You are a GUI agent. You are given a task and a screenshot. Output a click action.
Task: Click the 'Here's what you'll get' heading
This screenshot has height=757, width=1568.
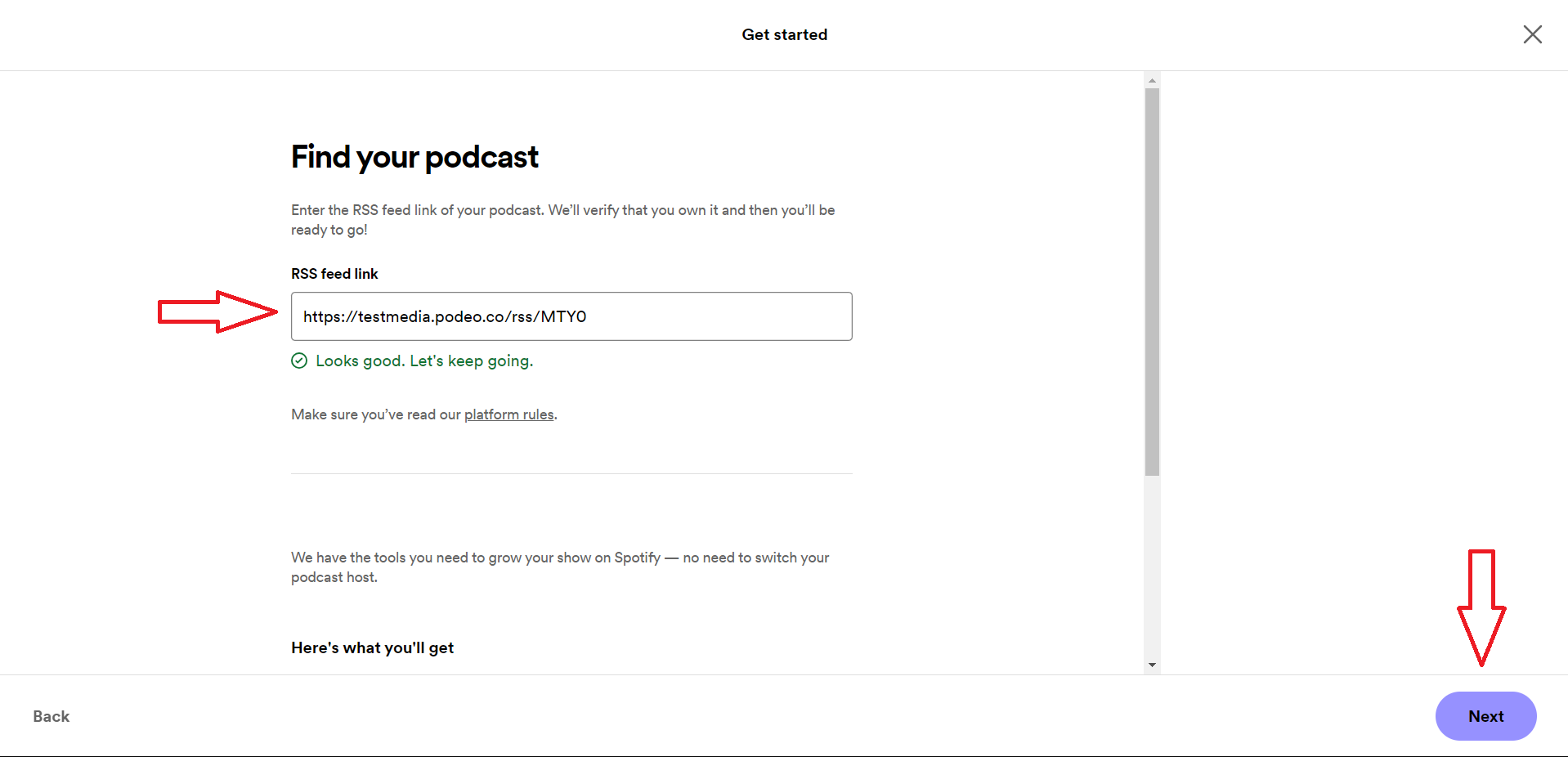[372, 647]
